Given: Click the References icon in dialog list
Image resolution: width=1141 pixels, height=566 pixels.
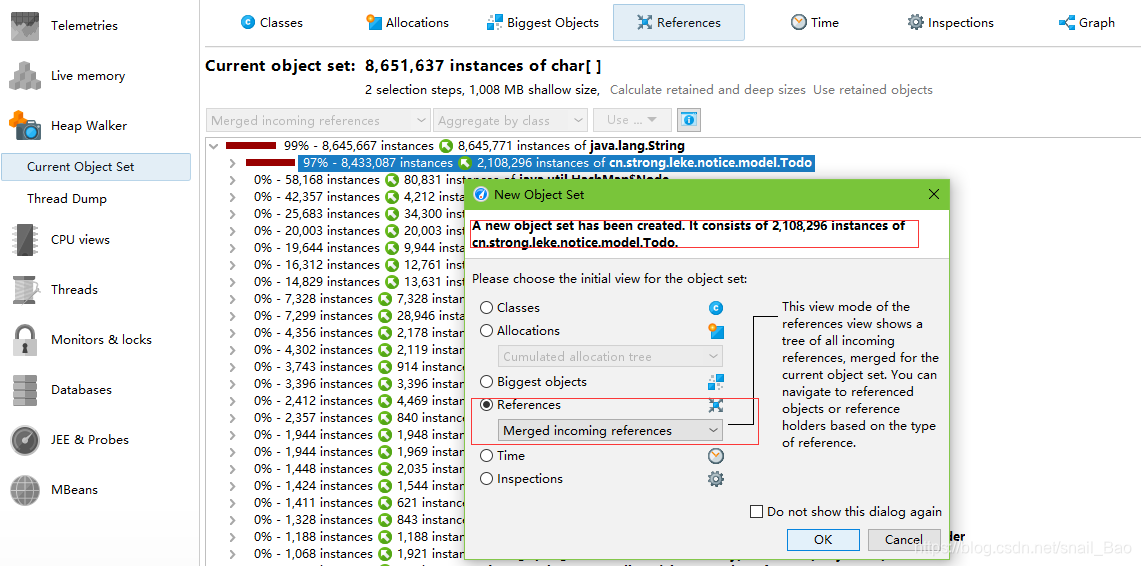Looking at the screenshot, I should pyautogui.click(x=716, y=406).
